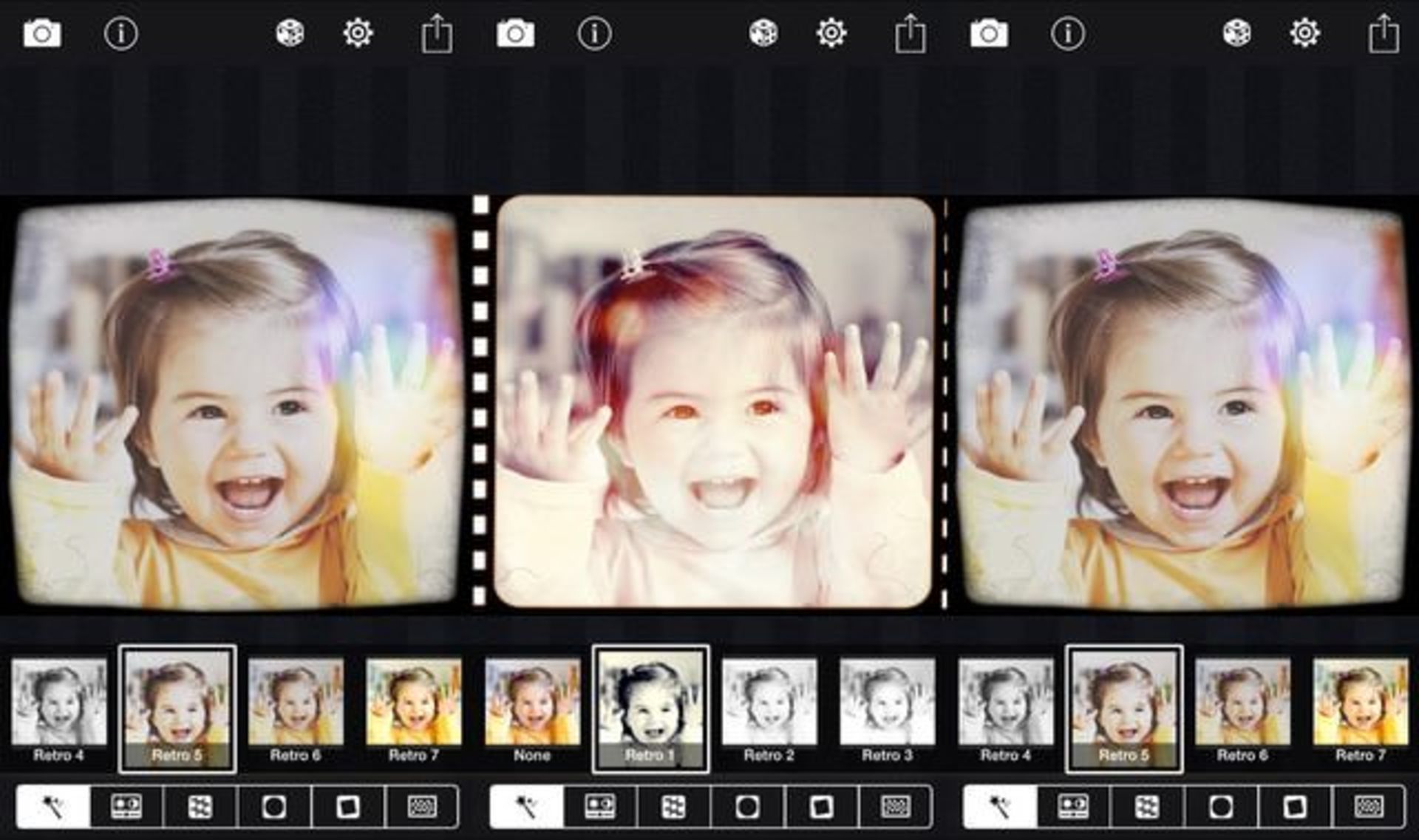Viewport: 1419px width, 840px height.
Task: Select the magic wand tab in the middle screen
Action: tap(527, 807)
